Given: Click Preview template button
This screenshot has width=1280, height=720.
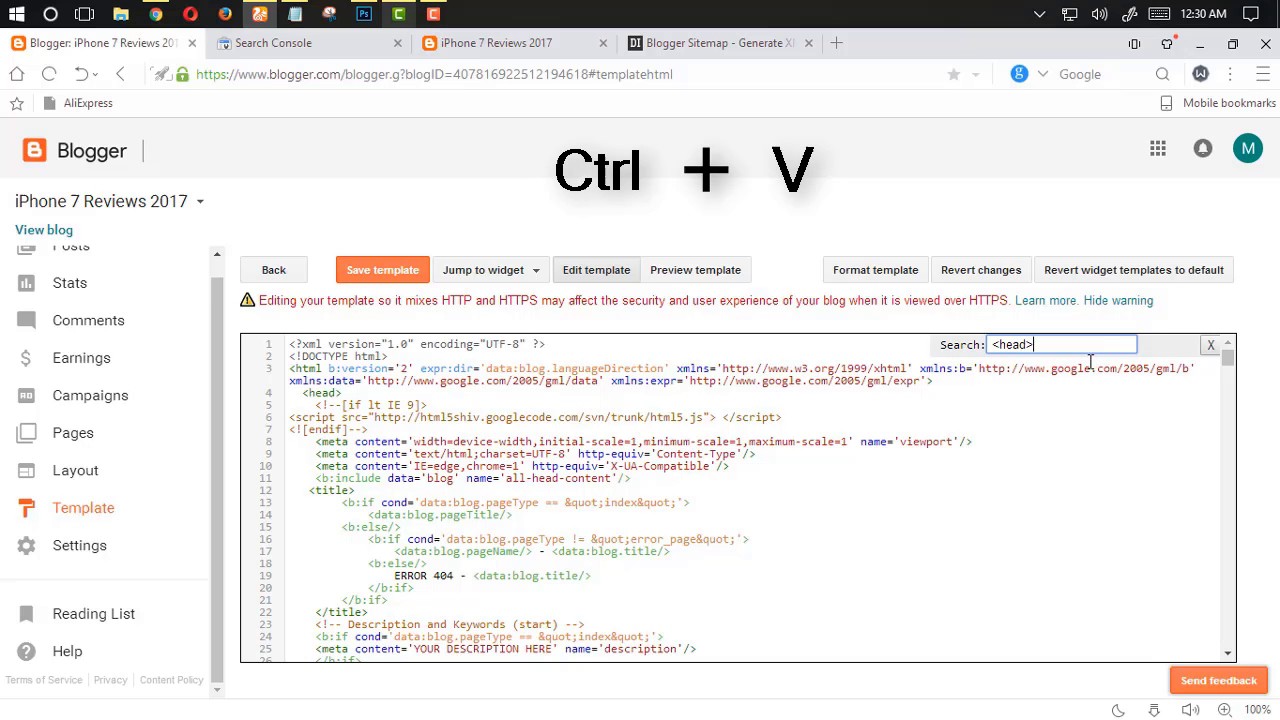Looking at the screenshot, I should (x=695, y=270).
